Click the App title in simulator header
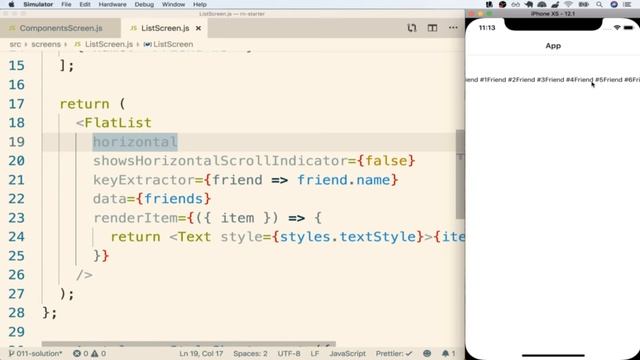The image size is (640, 360). click(553, 46)
